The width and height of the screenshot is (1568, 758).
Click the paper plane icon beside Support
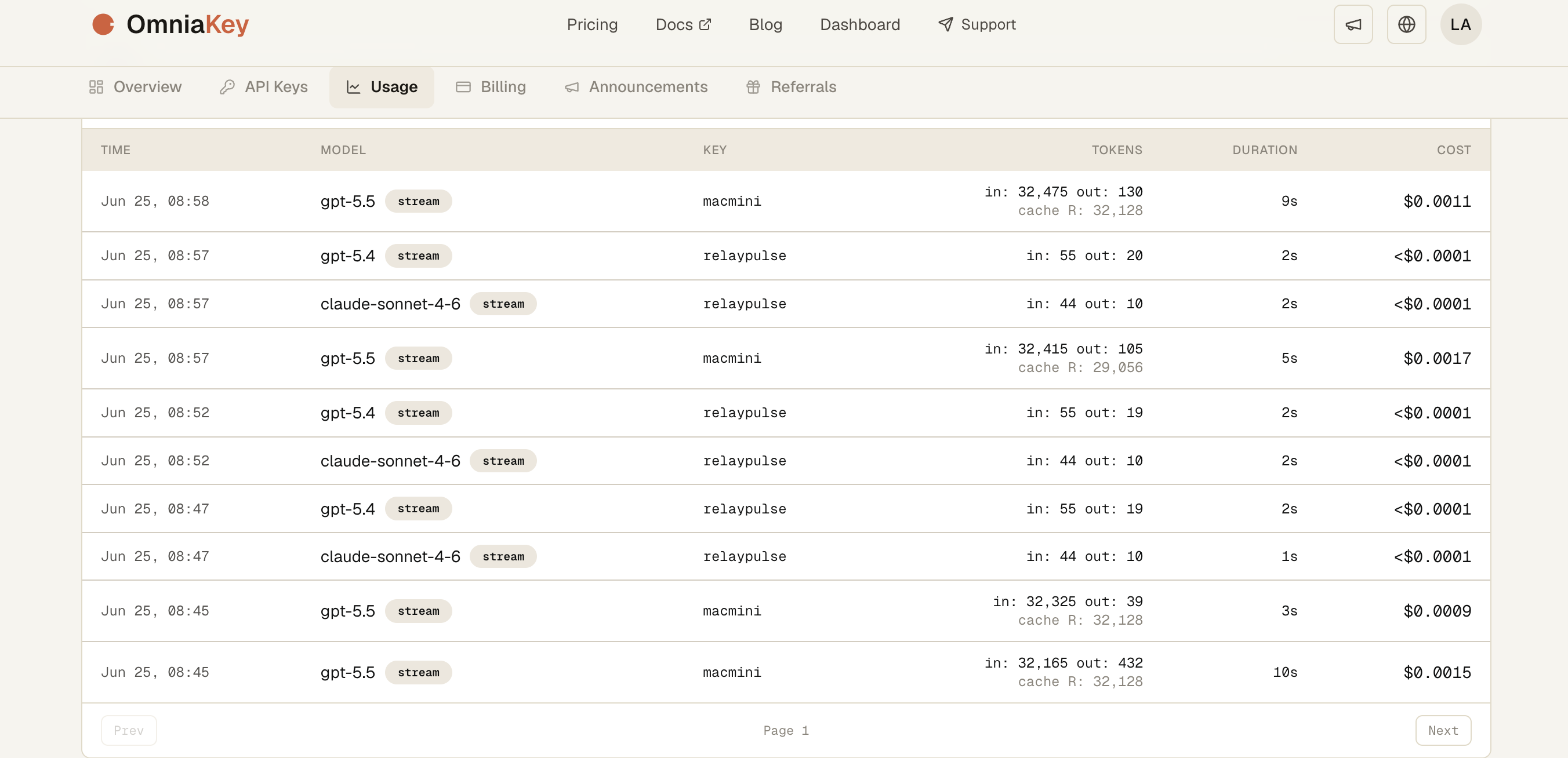(945, 24)
